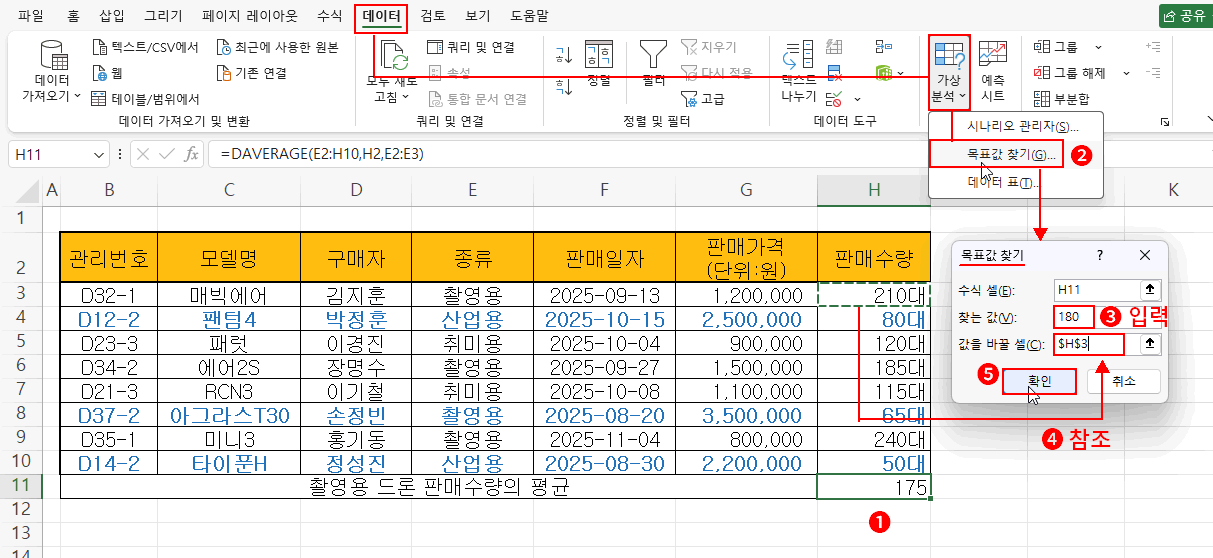Viewport: 1213px width, 558px height.
Task: Click 취소 in the 목표값 찾기 dialog
Action: (1123, 381)
